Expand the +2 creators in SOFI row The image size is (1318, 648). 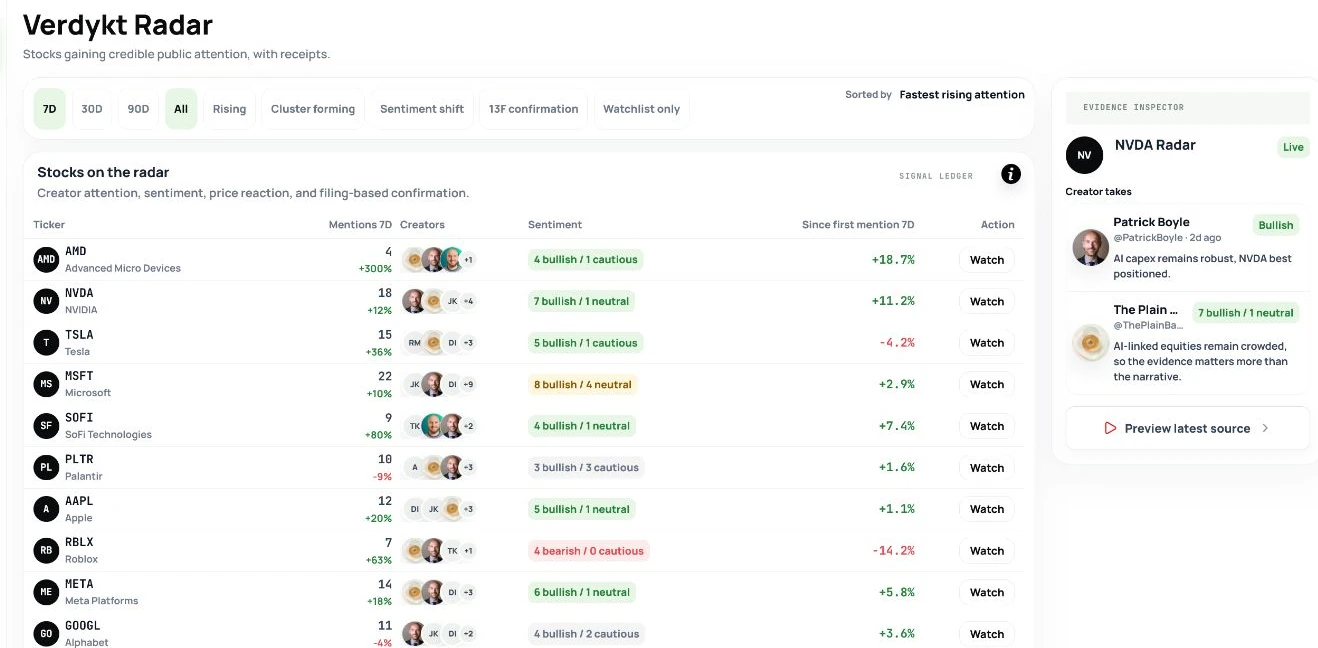[x=468, y=426]
